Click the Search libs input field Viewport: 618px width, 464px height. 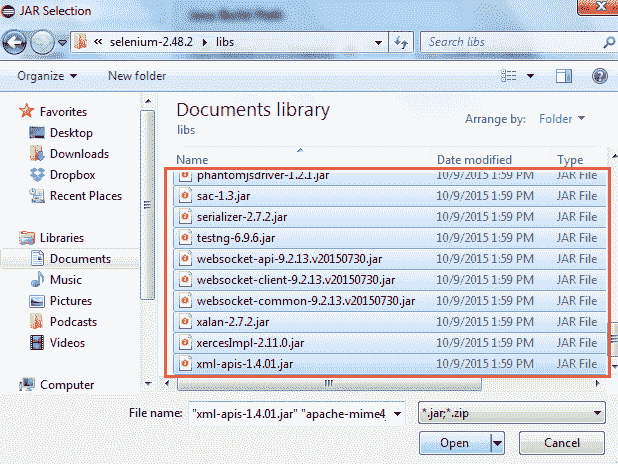(x=512, y=42)
